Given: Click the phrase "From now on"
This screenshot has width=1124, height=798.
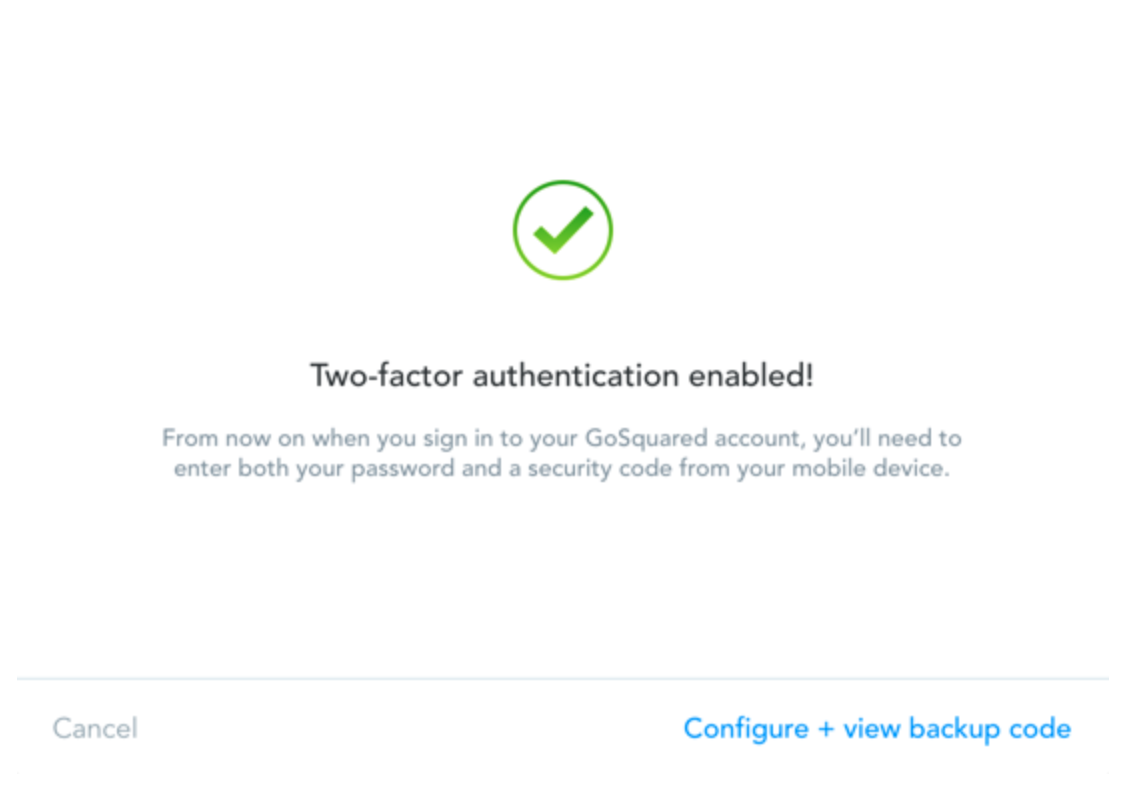Looking at the screenshot, I should (x=234, y=438).
